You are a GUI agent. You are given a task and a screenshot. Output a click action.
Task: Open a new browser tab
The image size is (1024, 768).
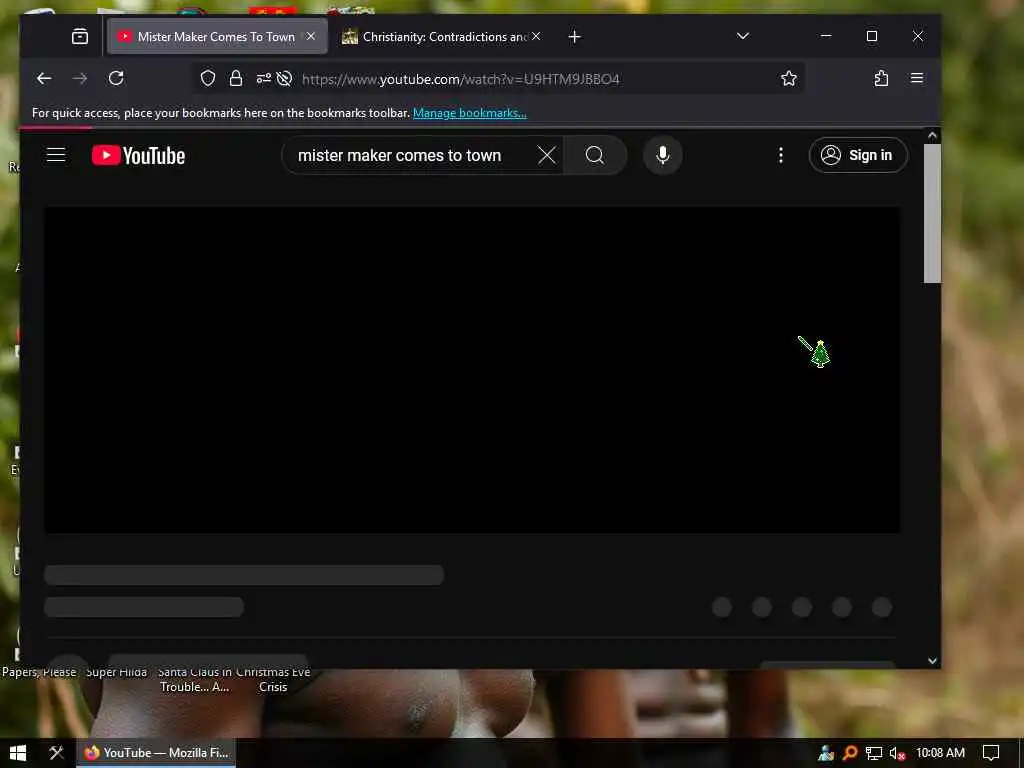[575, 37]
